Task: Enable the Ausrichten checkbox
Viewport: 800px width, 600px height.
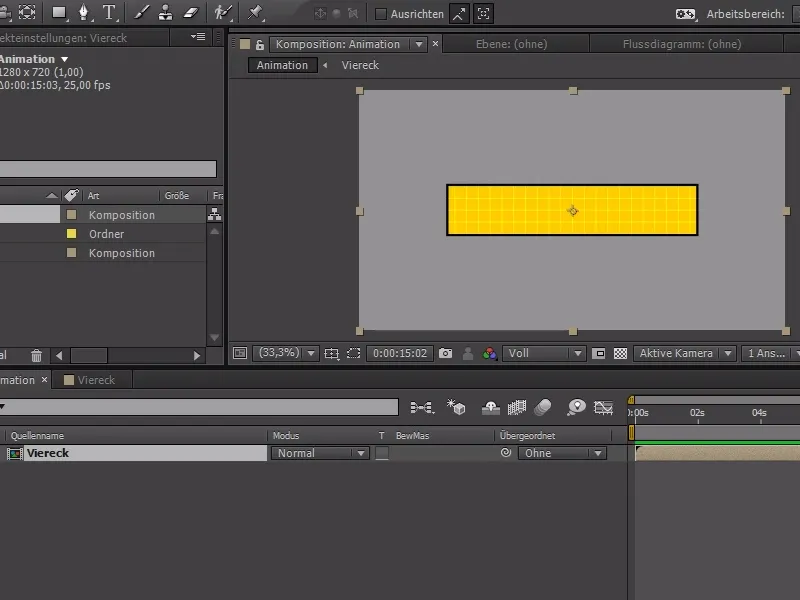Action: (380, 14)
